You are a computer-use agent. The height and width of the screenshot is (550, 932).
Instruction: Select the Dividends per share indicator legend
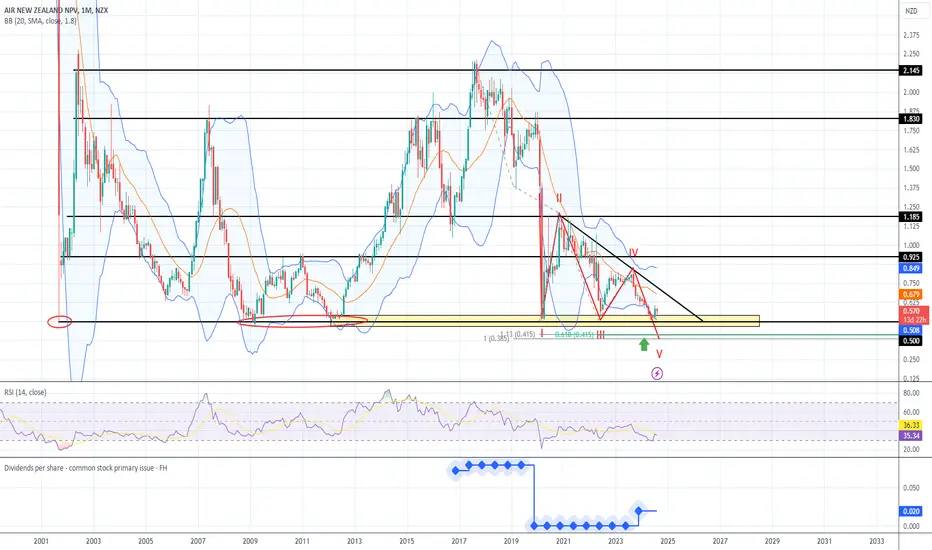click(x=86, y=469)
